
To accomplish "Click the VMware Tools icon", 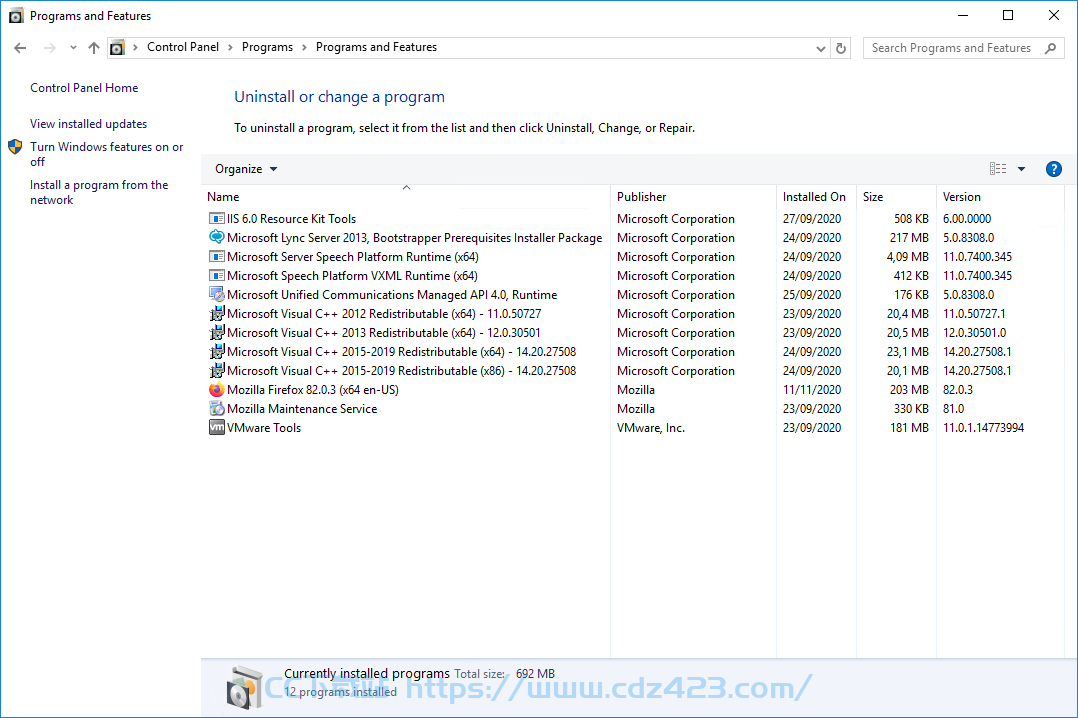I will click(217, 428).
